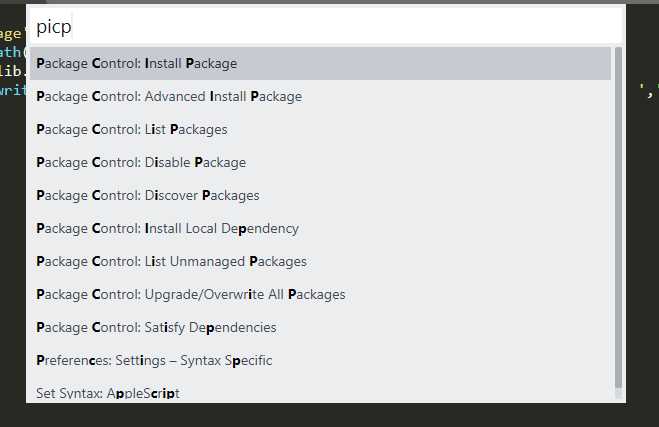Select Package Control: Satisfy Dependencies
The height and width of the screenshot is (427, 659).
(x=156, y=328)
